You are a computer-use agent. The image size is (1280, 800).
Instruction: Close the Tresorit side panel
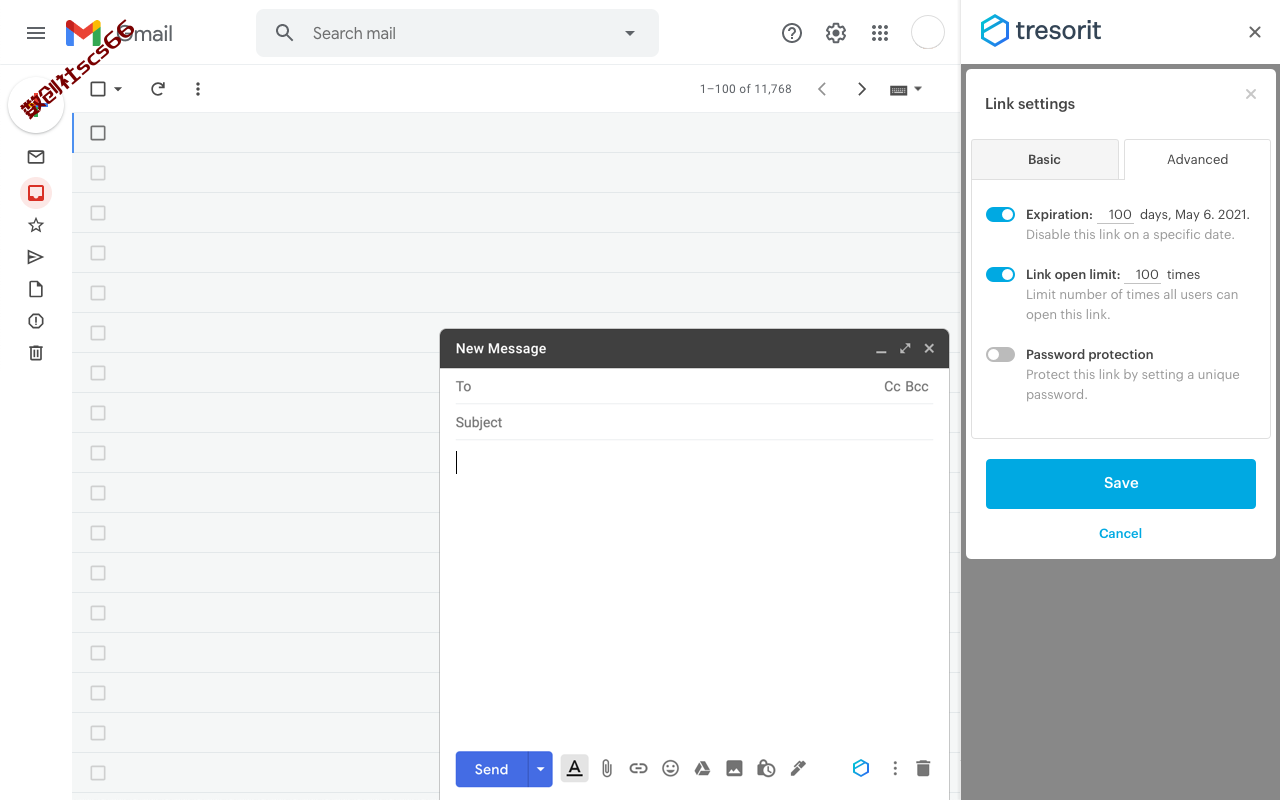coord(1255,32)
